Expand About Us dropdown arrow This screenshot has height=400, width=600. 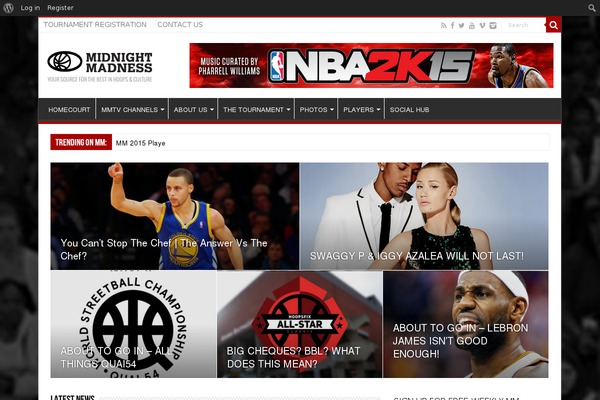point(212,110)
